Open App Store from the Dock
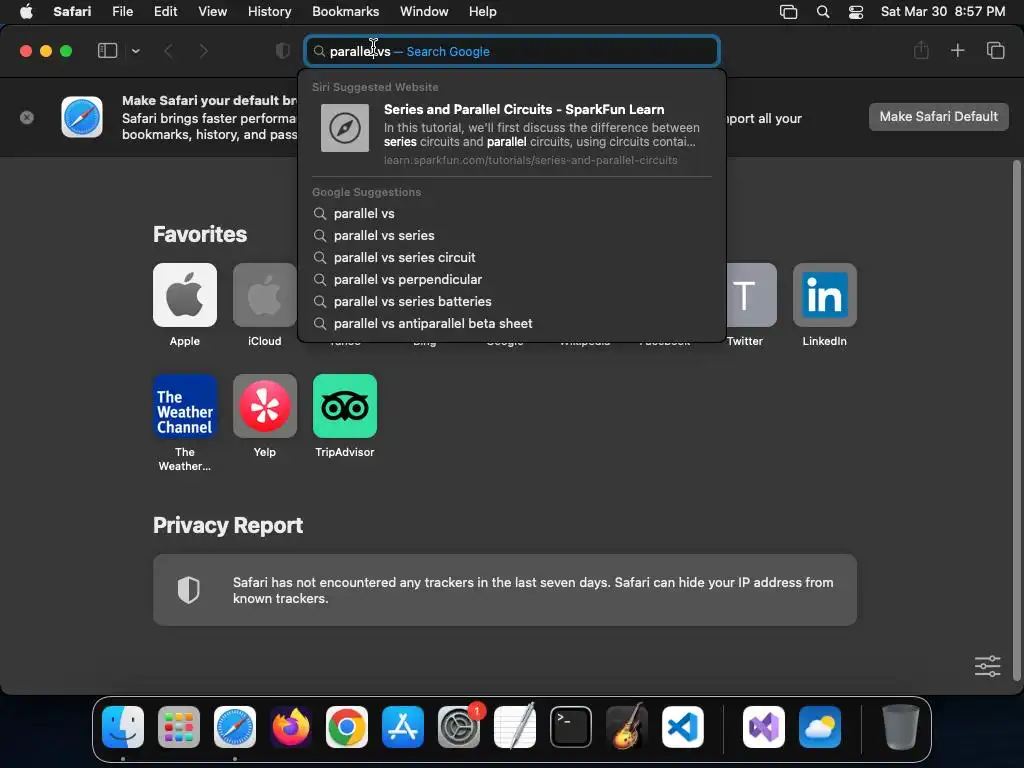Image resolution: width=1024 pixels, height=768 pixels. pos(403,727)
